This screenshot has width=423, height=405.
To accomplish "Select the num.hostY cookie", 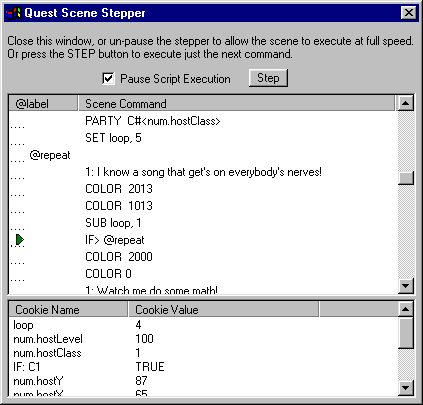I will [x=38, y=381].
